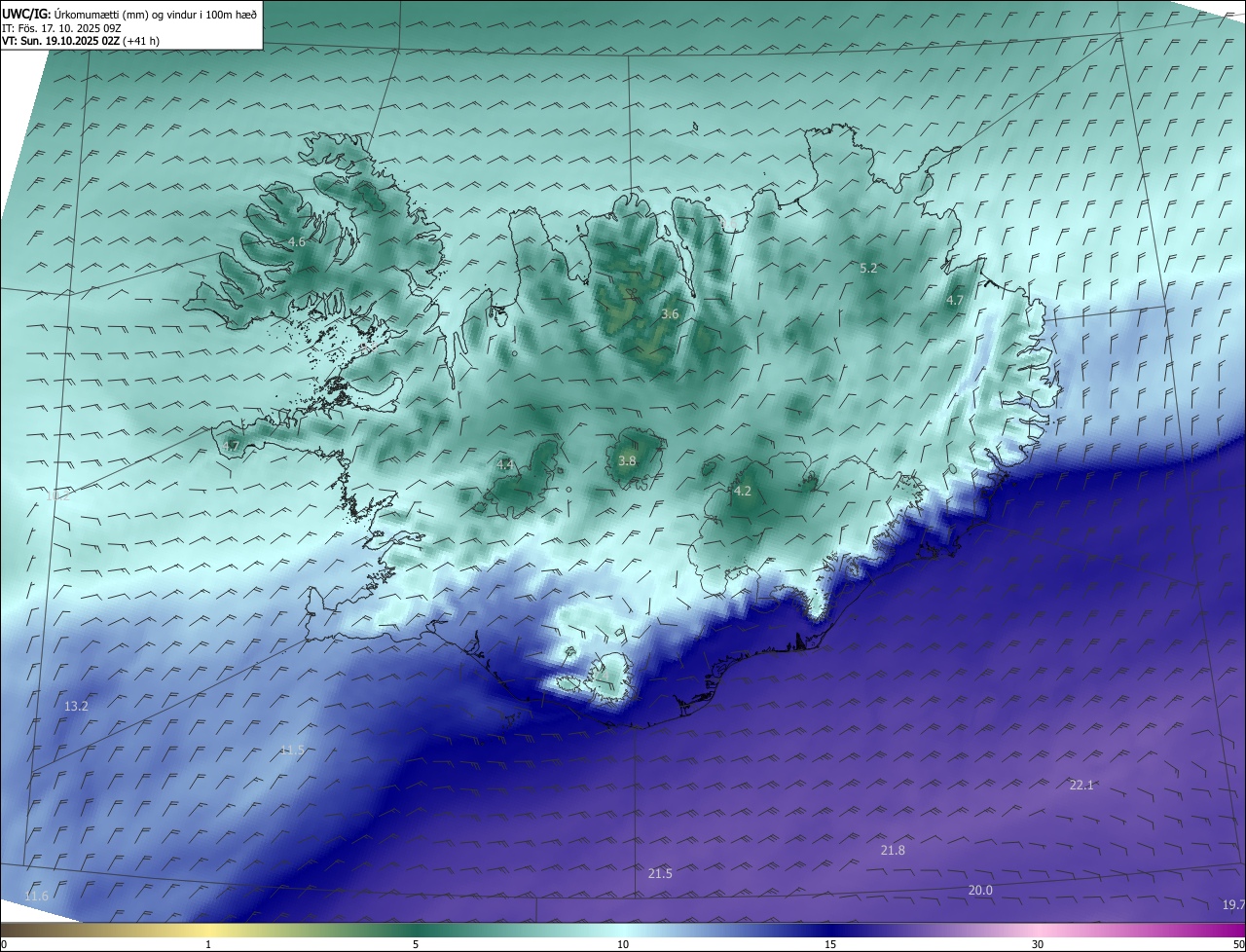Click the 5.2 value on the map
The image size is (1246, 952).
(x=868, y=268)
